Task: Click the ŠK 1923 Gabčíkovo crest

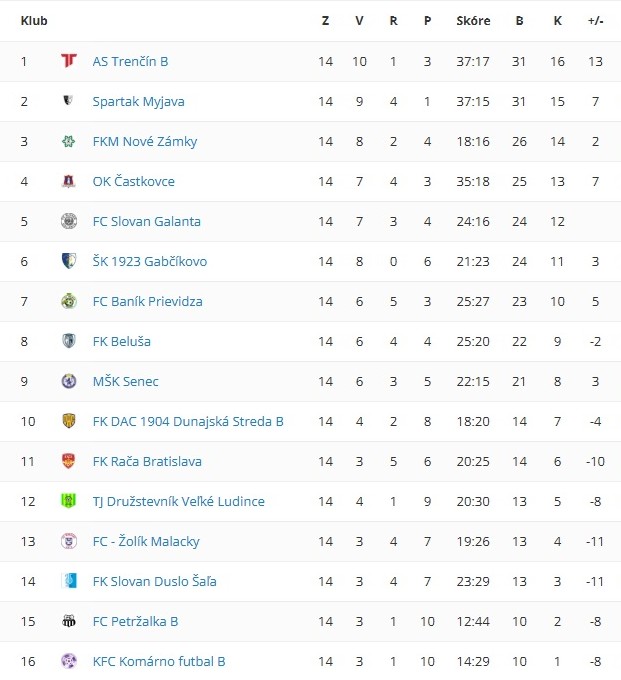Action: pyautogui.click(x=68, y=261)
